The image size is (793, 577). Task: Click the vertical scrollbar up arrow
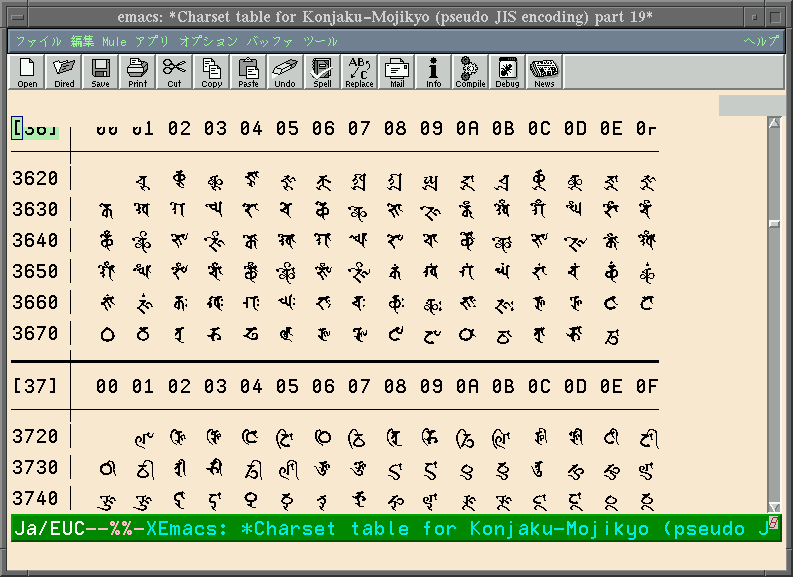774,122
